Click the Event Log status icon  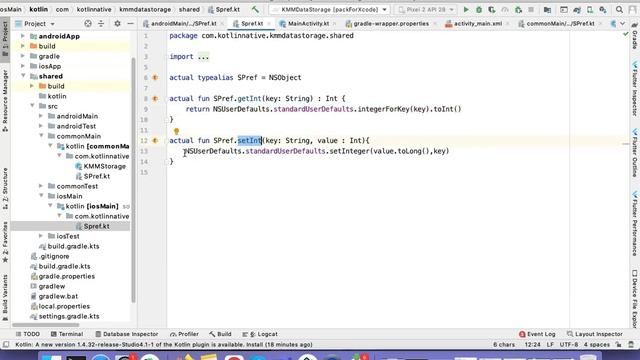click(x=537, y=334)
